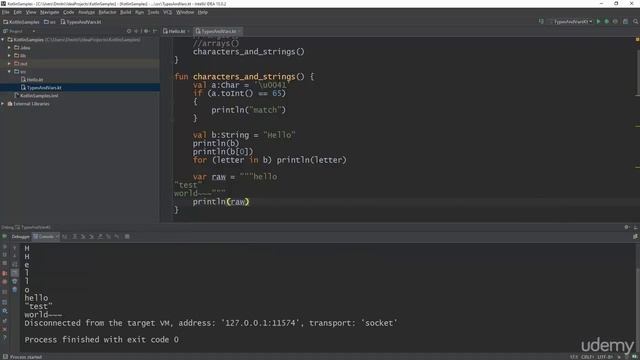Expand the out folder node
Image resolution: width=640 pixels, height=360 pixels.
(x=9, y=64)
